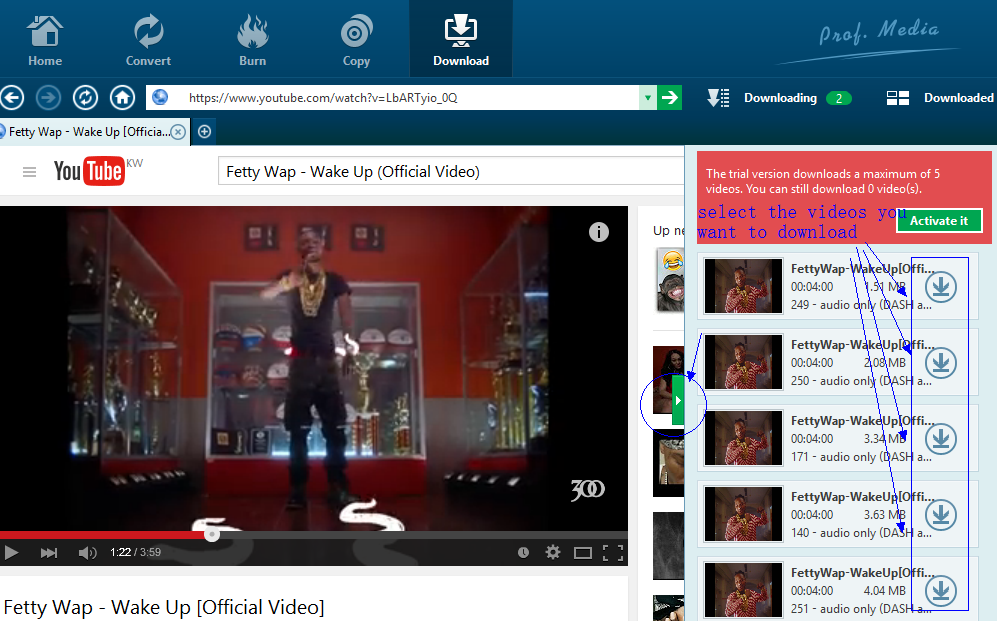
Task: Mute the video volume
Action: [87, 552]
